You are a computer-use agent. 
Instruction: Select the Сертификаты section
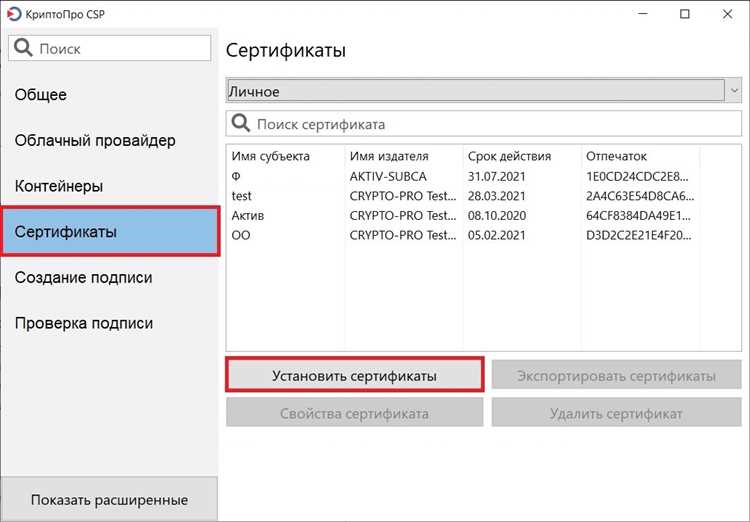110,232
